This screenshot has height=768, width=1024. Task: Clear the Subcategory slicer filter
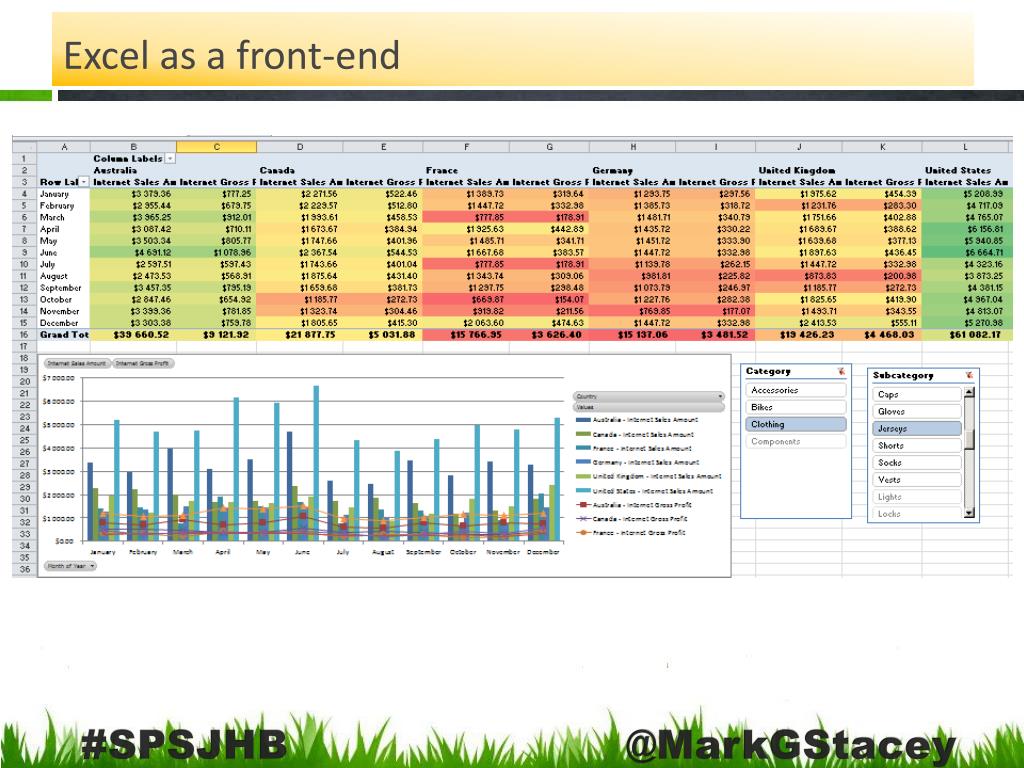(969, 376)
